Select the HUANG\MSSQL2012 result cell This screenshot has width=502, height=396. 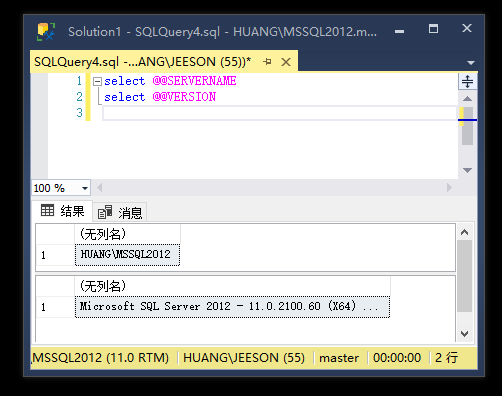127,255
